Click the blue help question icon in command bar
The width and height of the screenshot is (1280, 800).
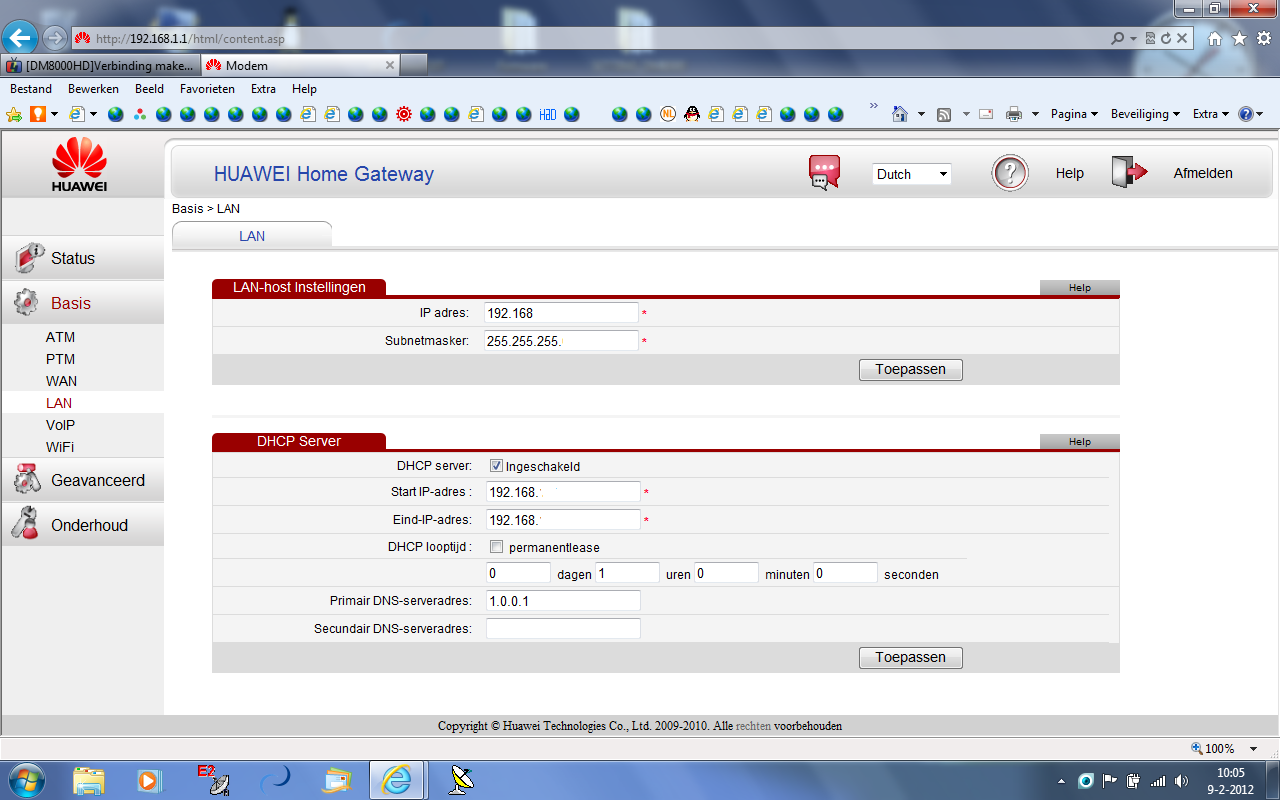click(x=1246, y=114)
